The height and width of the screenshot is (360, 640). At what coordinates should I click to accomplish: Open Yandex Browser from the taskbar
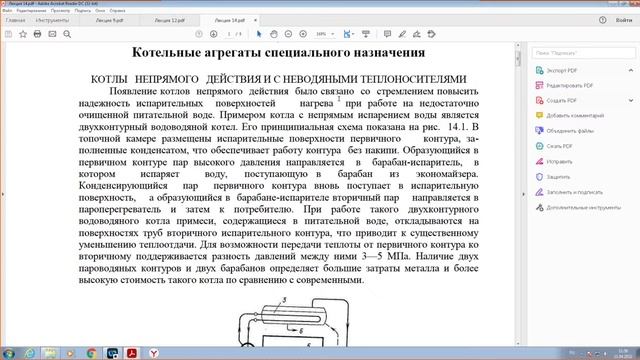(x=153, y=353)
